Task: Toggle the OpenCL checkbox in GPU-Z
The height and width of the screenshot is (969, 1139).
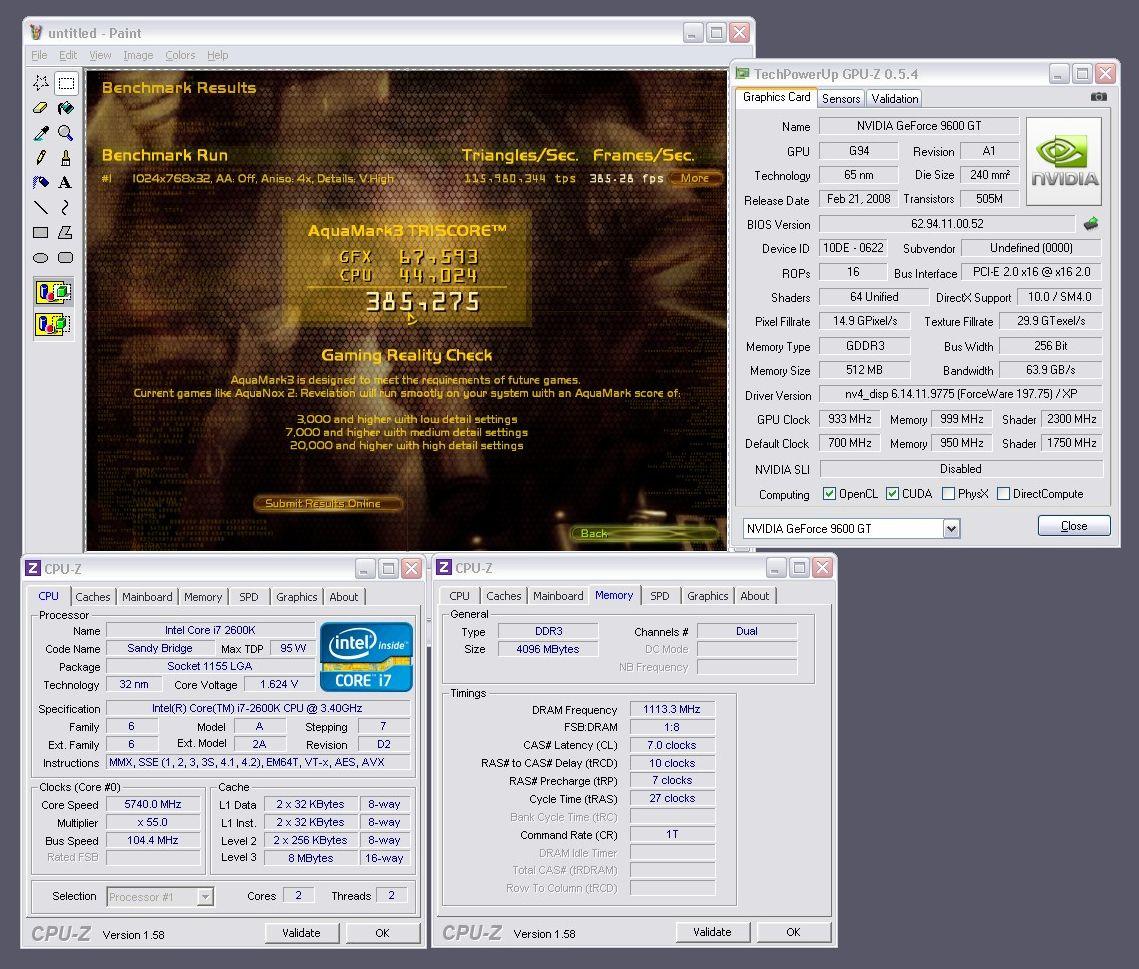Action: (829, 493)
